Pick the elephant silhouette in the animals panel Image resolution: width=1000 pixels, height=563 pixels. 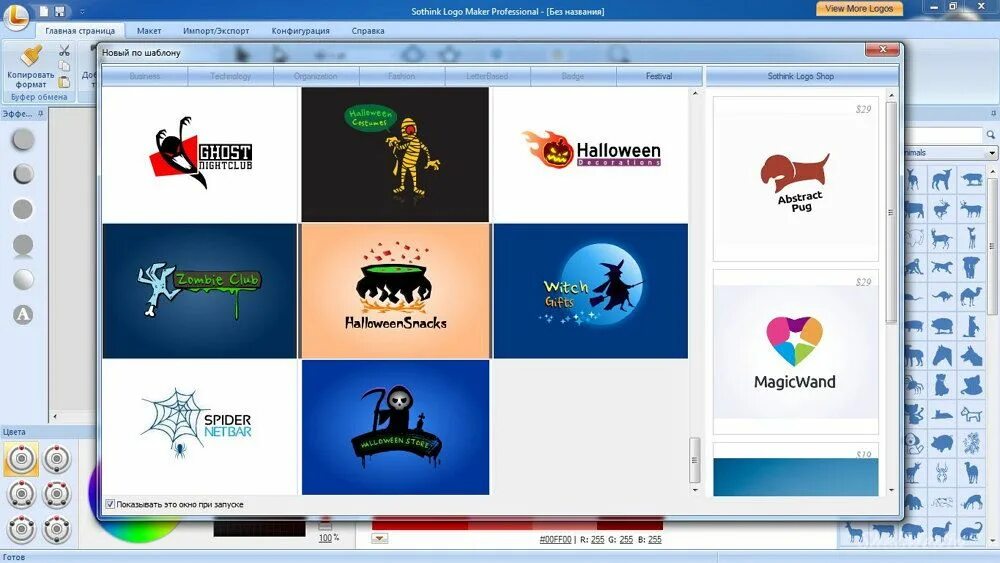pyautogui.click(x=971, y=267)
